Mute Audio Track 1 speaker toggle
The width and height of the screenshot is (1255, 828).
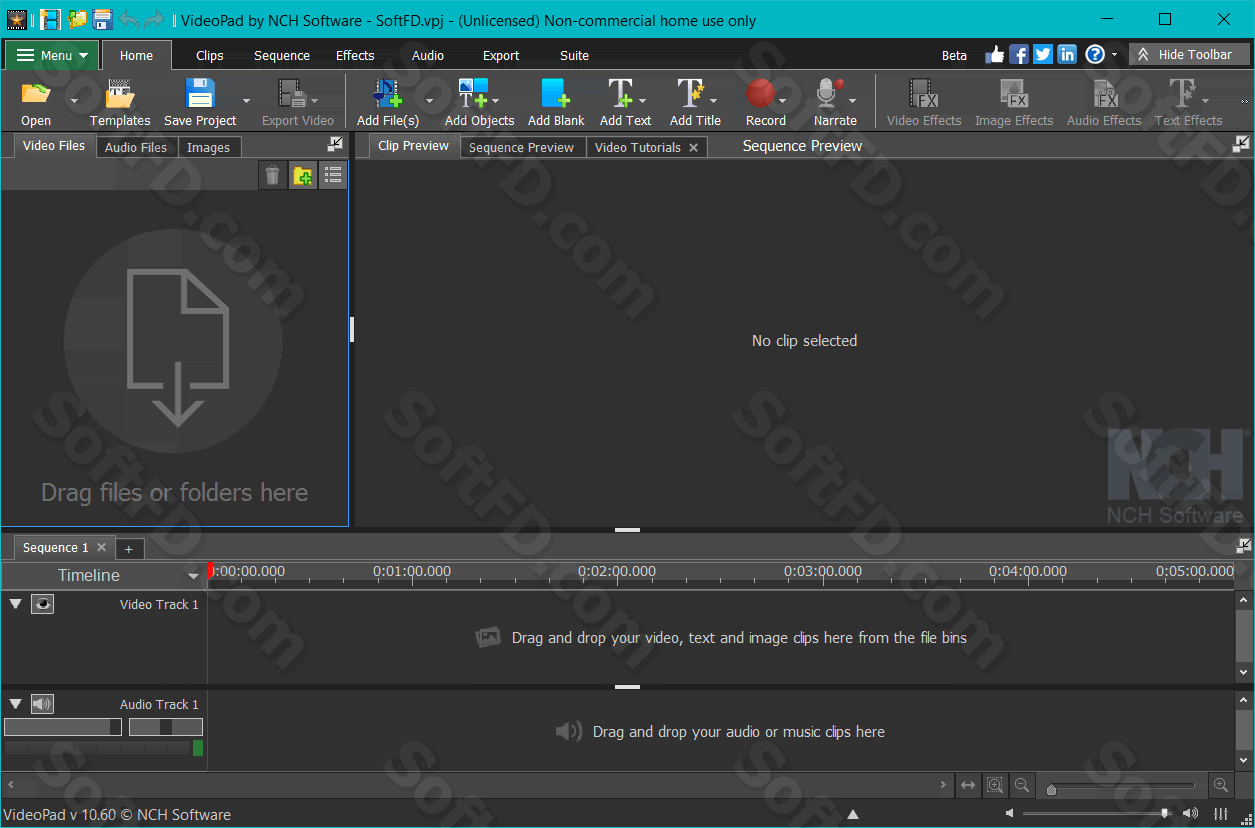42,704
